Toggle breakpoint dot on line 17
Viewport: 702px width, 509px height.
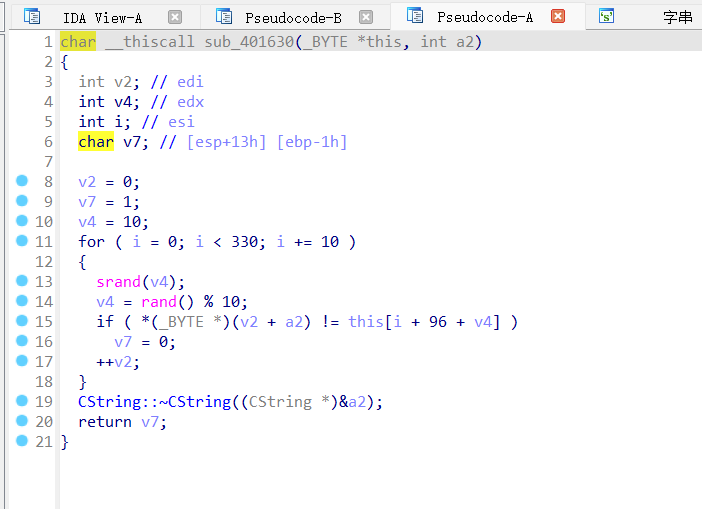[x=22, y=360]
